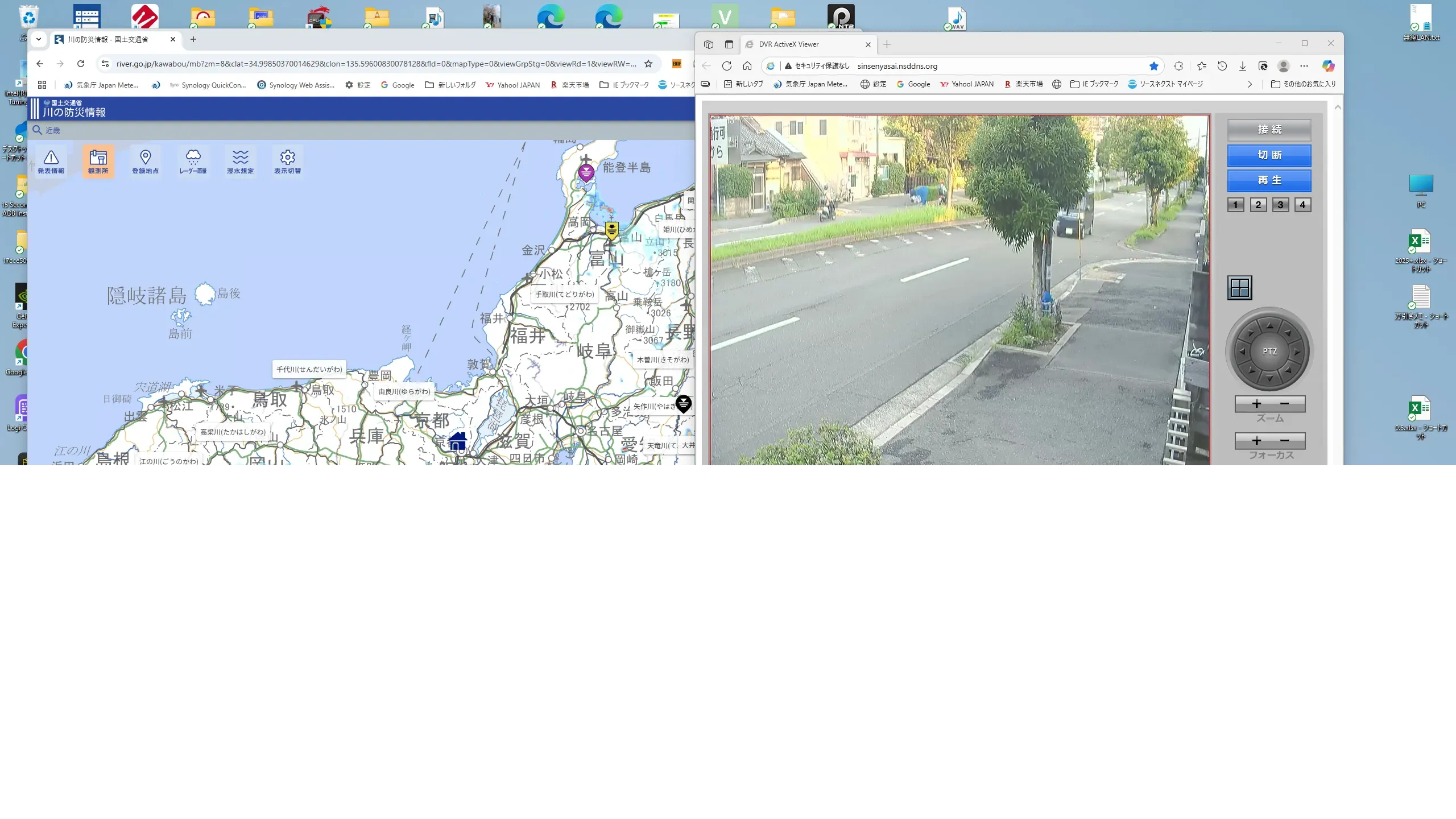
Task: Switch to camera channel 4
Action: [x=1302, y=205]
